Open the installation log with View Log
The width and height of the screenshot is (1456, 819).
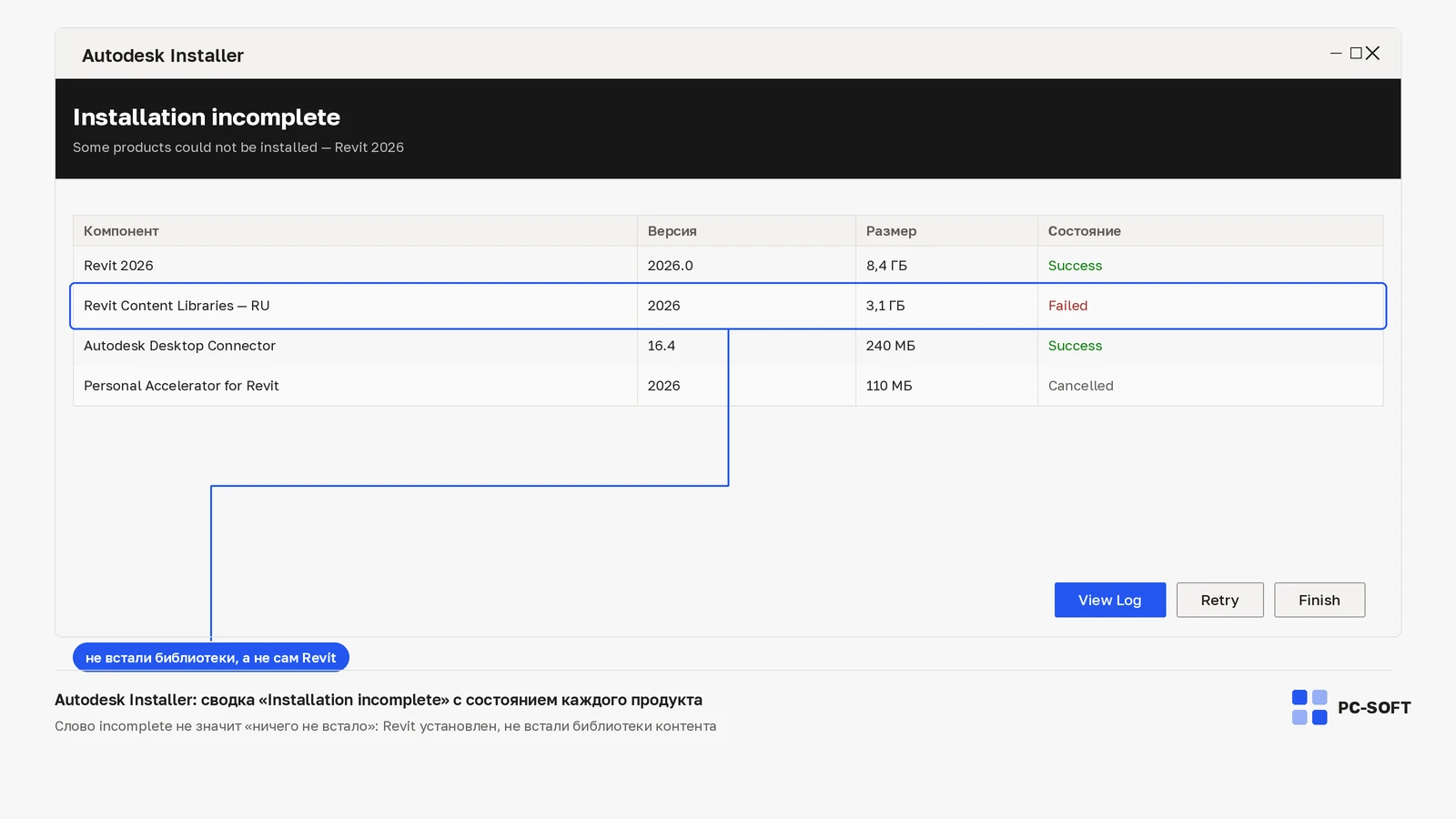click(x=1109, y=600)
